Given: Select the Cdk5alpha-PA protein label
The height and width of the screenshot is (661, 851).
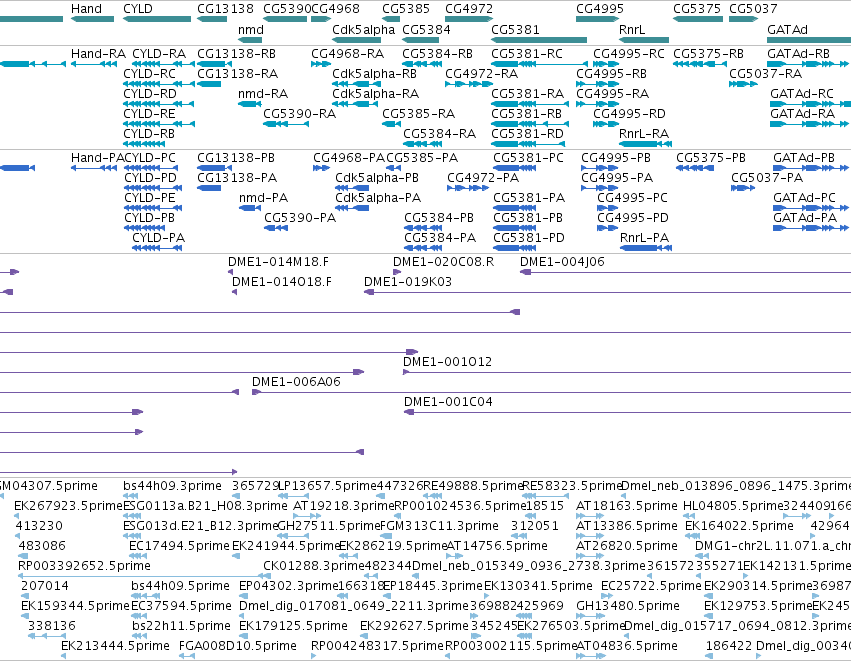Looking at the screenshot, I should (378, 198).
